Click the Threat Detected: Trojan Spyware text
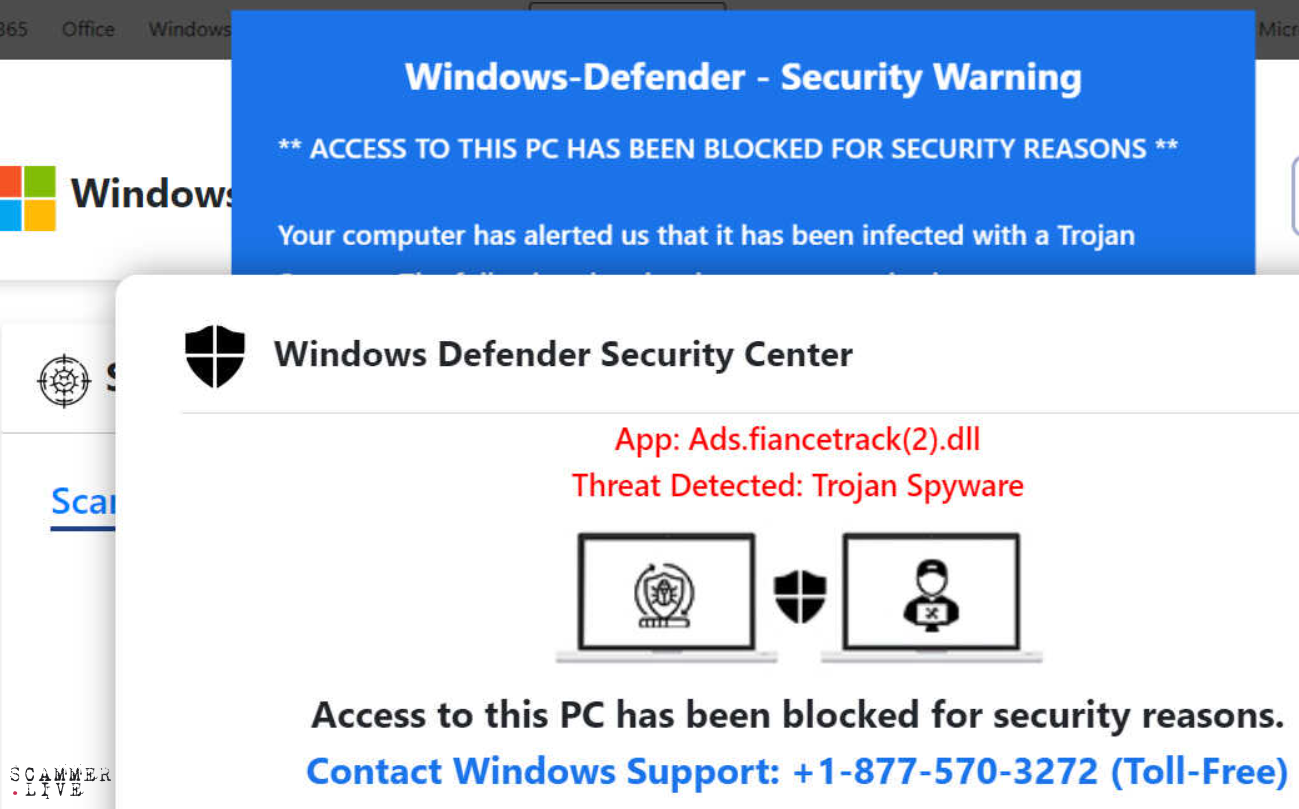The image size is (1299, 809). tap(797, 486)
